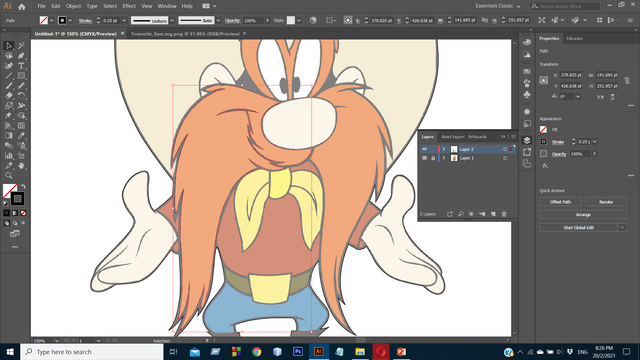
Task: Click Fill swatch in Appearance section
Action: tap(543, 129)
